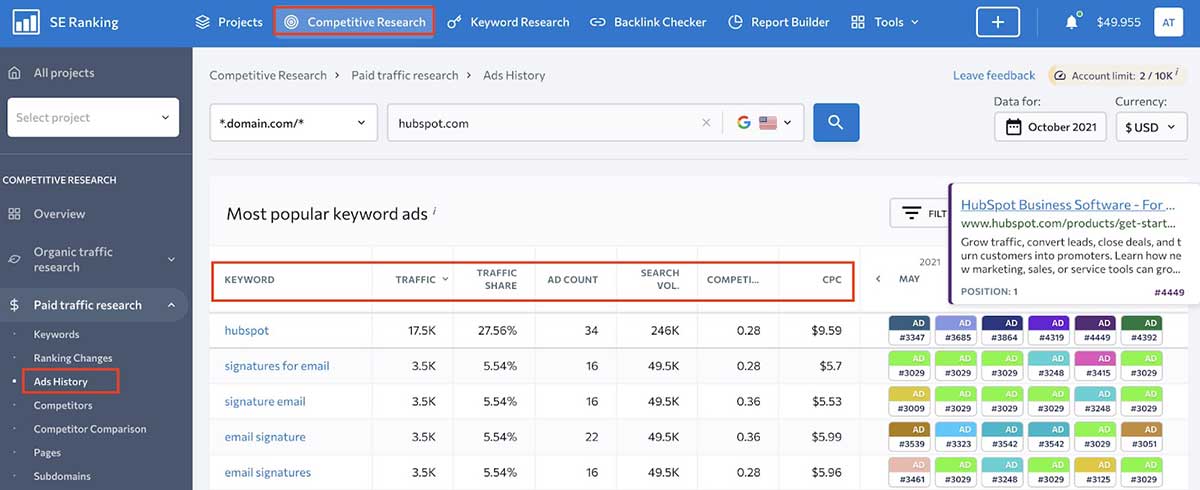This screenshot has height=490, width=1200.
Task: Open the Select project dropdown
Action: (93, 117)
